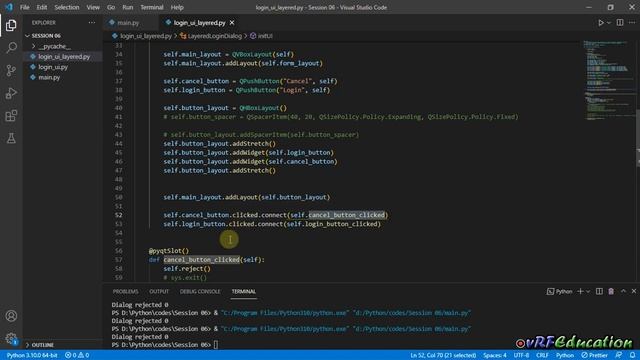This screenshot has width=640, height=360.
Task: Open errors and warnings count in status bar
Action: click(77, 355)
